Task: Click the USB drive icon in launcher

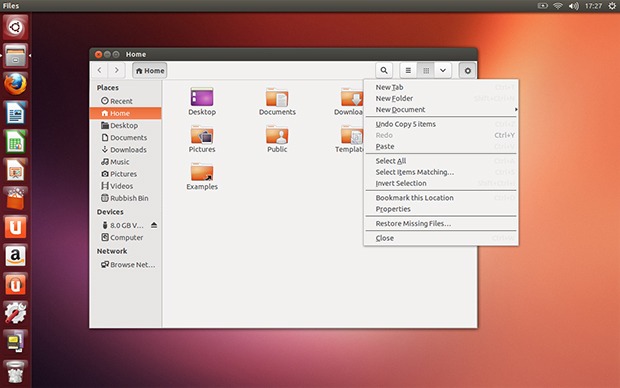Action: [x=15, y=342]
